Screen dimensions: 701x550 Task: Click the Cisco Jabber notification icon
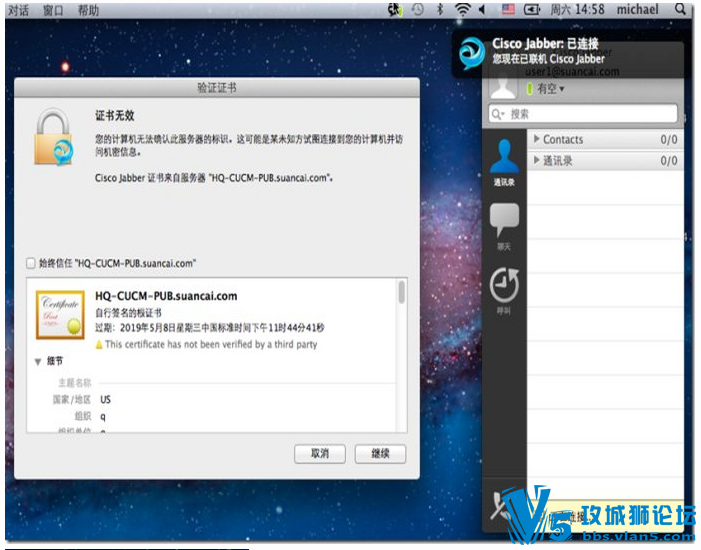coord(471,53)
